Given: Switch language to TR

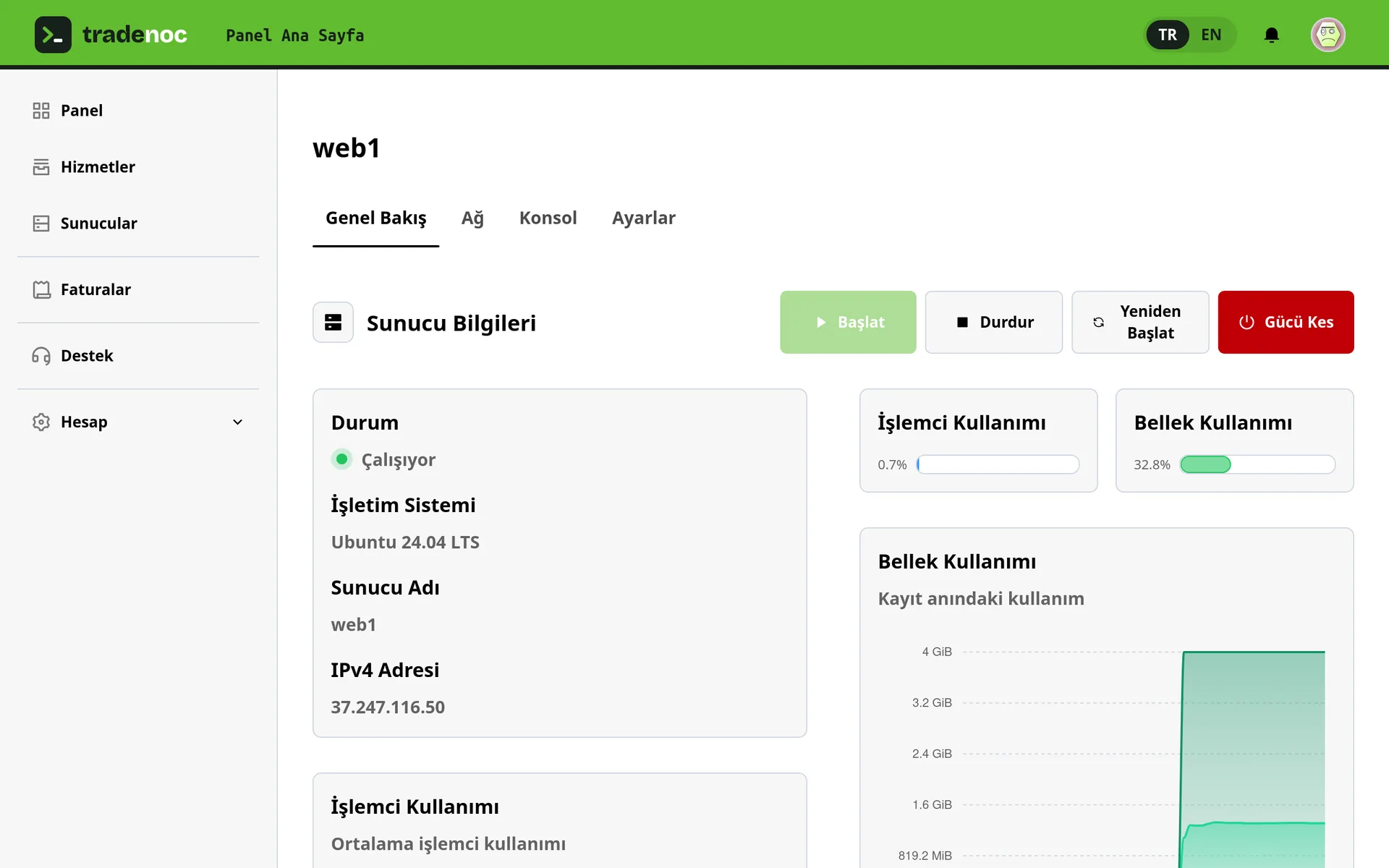Looking at the screenshot, I should [1167, 35].
